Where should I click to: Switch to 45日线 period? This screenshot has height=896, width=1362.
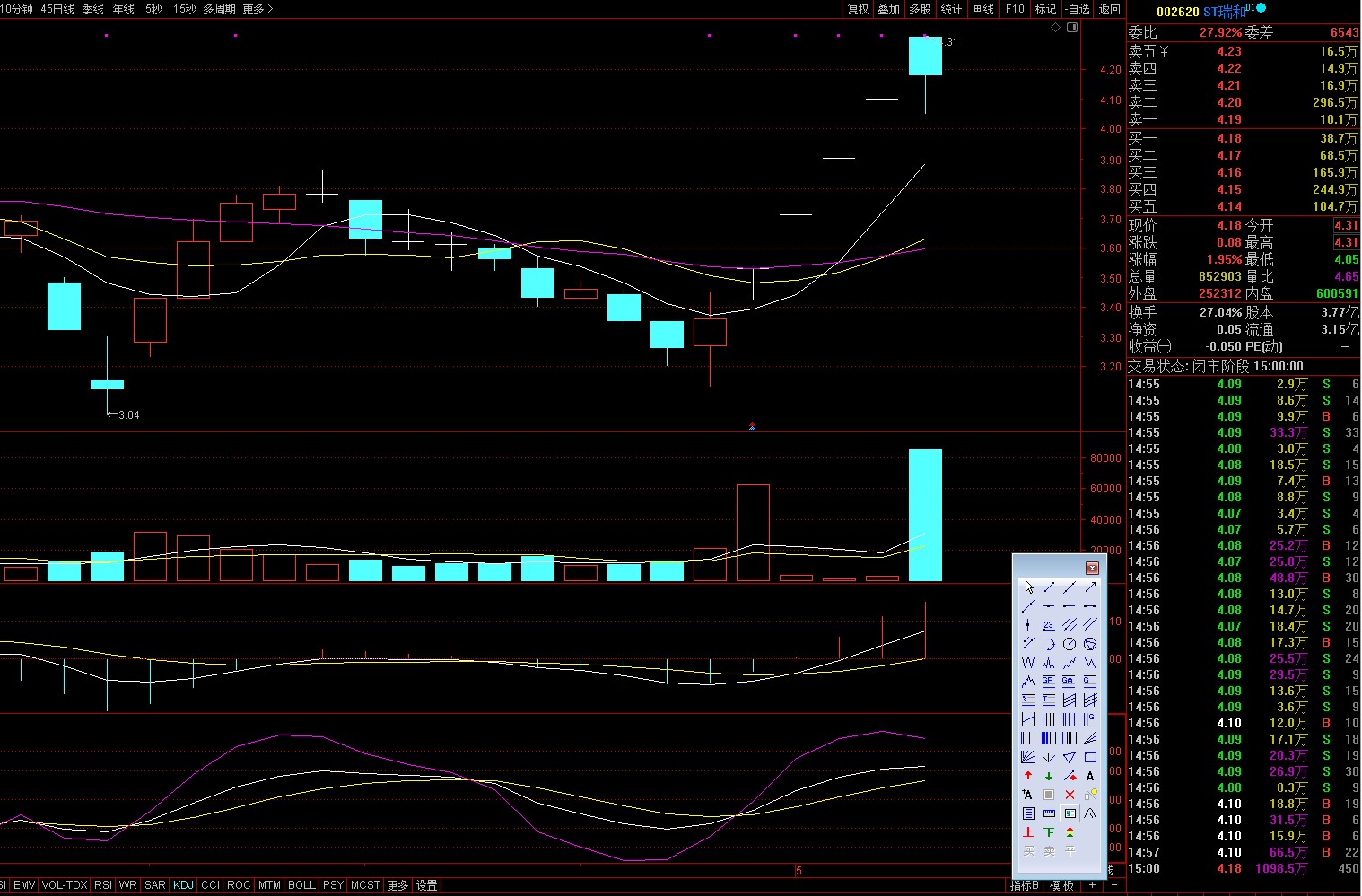tap(57, 9)
